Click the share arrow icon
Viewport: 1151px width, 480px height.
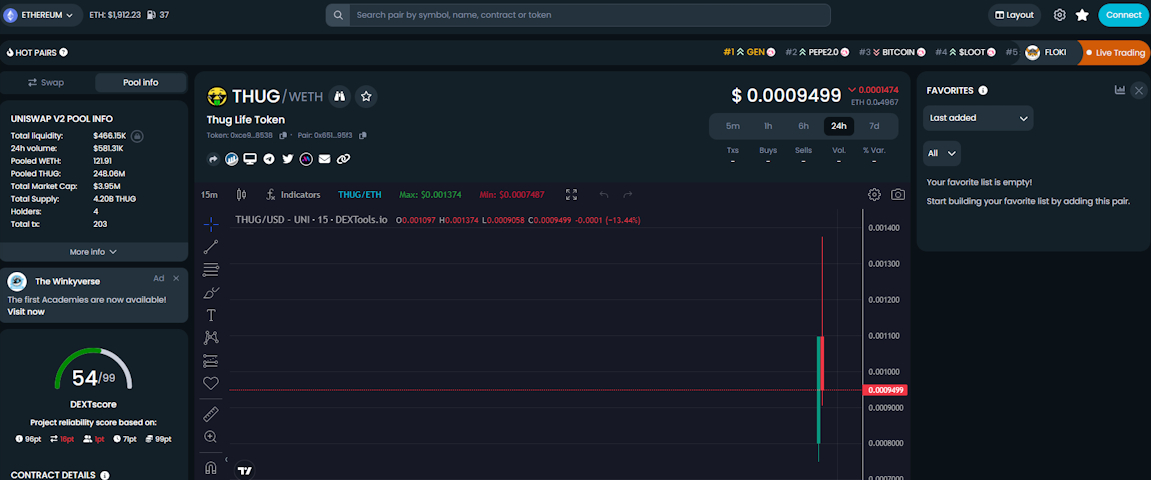click(214, 159)
